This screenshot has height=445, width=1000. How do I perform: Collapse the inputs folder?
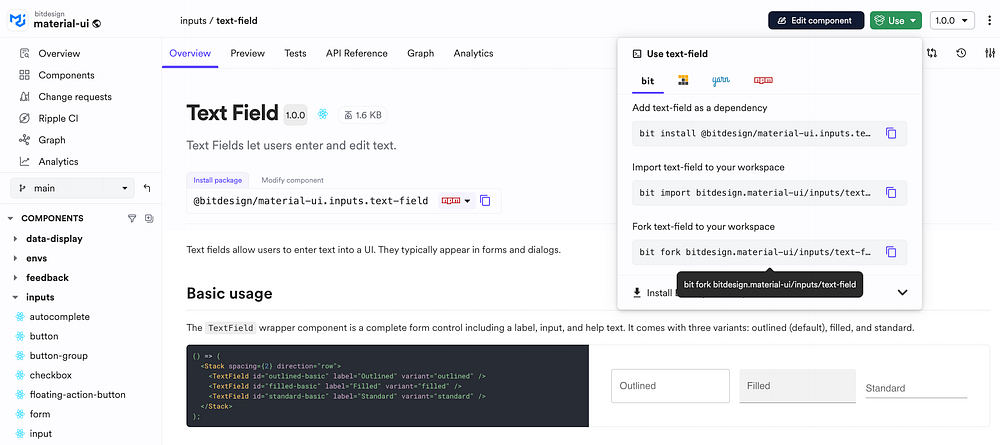[x=15, y=297]
